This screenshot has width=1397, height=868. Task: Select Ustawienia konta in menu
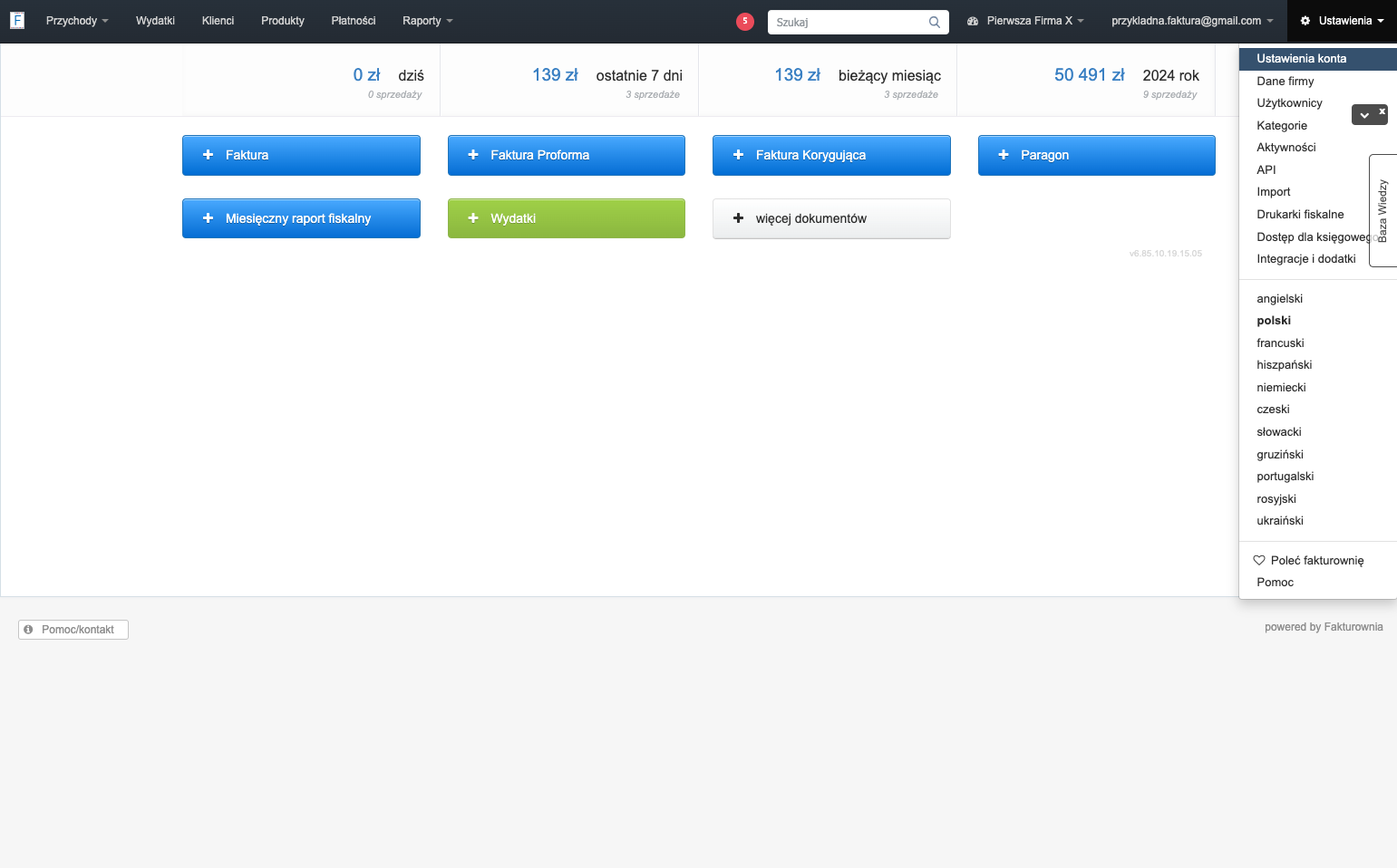[x=1317, y=58]
